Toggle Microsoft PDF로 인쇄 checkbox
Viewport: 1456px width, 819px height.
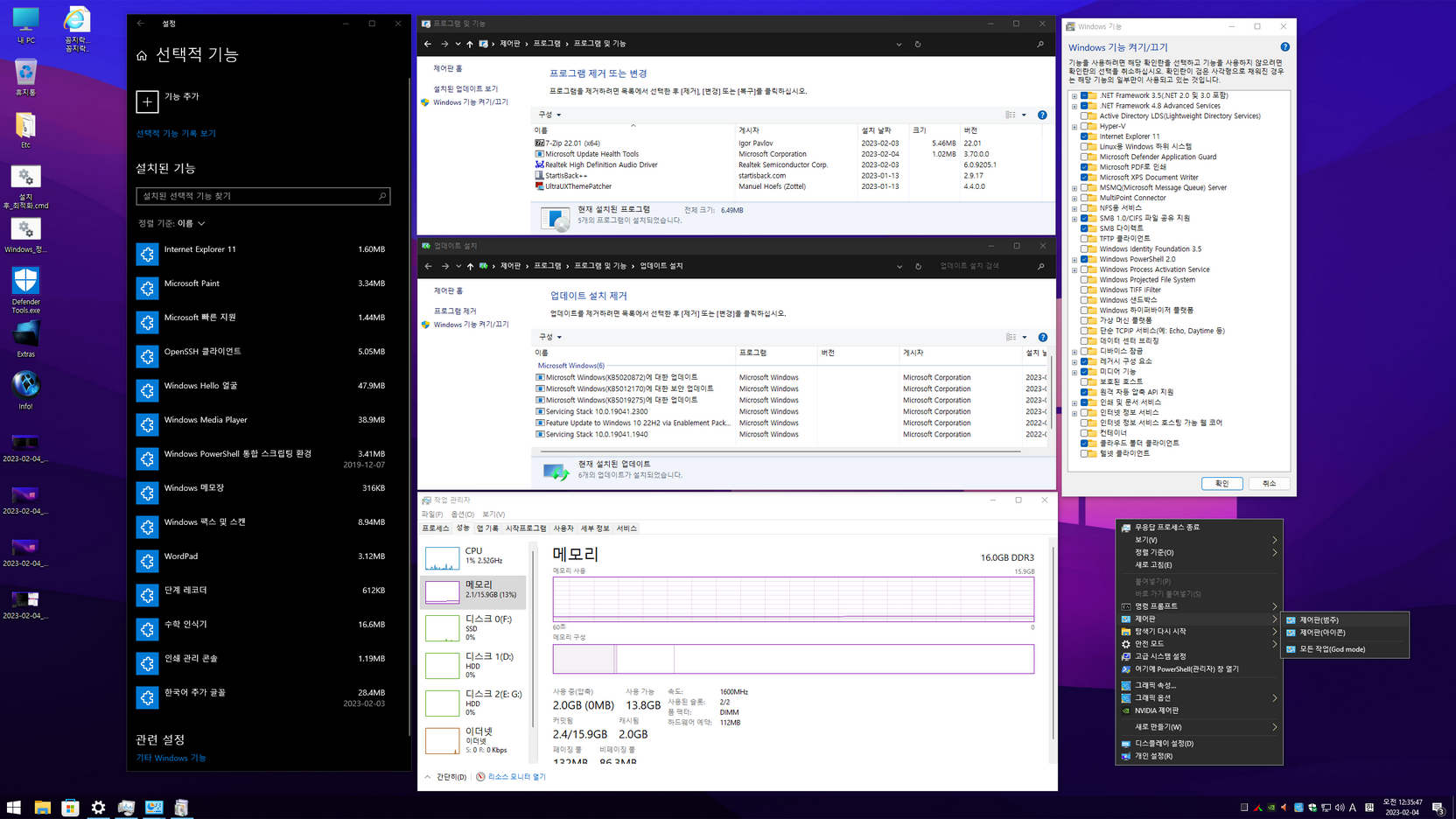[1084, 167]
